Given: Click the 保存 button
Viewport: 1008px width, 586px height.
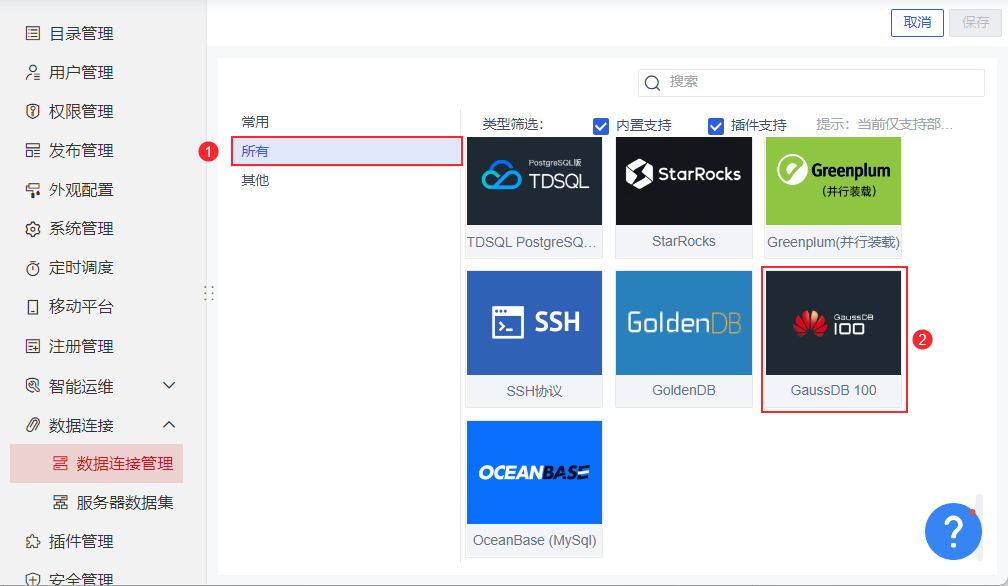Looking at the screenshot, I should pos(975,22).
